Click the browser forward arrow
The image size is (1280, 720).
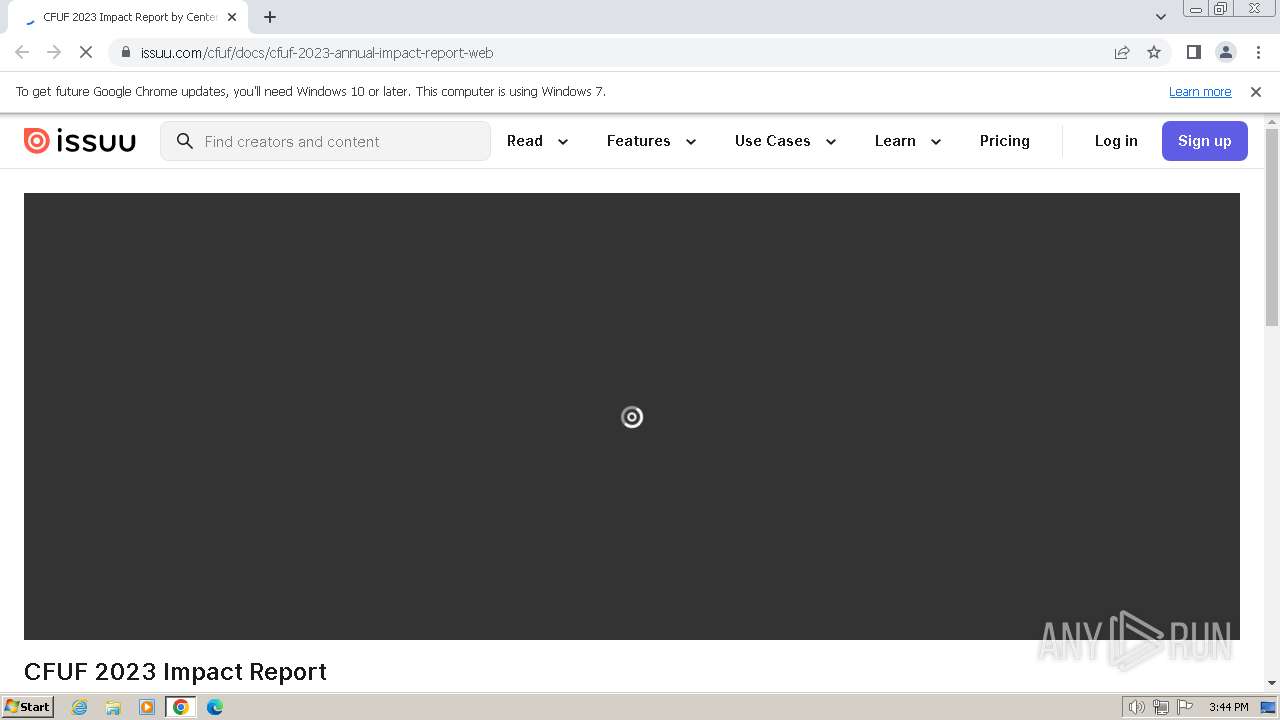54,52
